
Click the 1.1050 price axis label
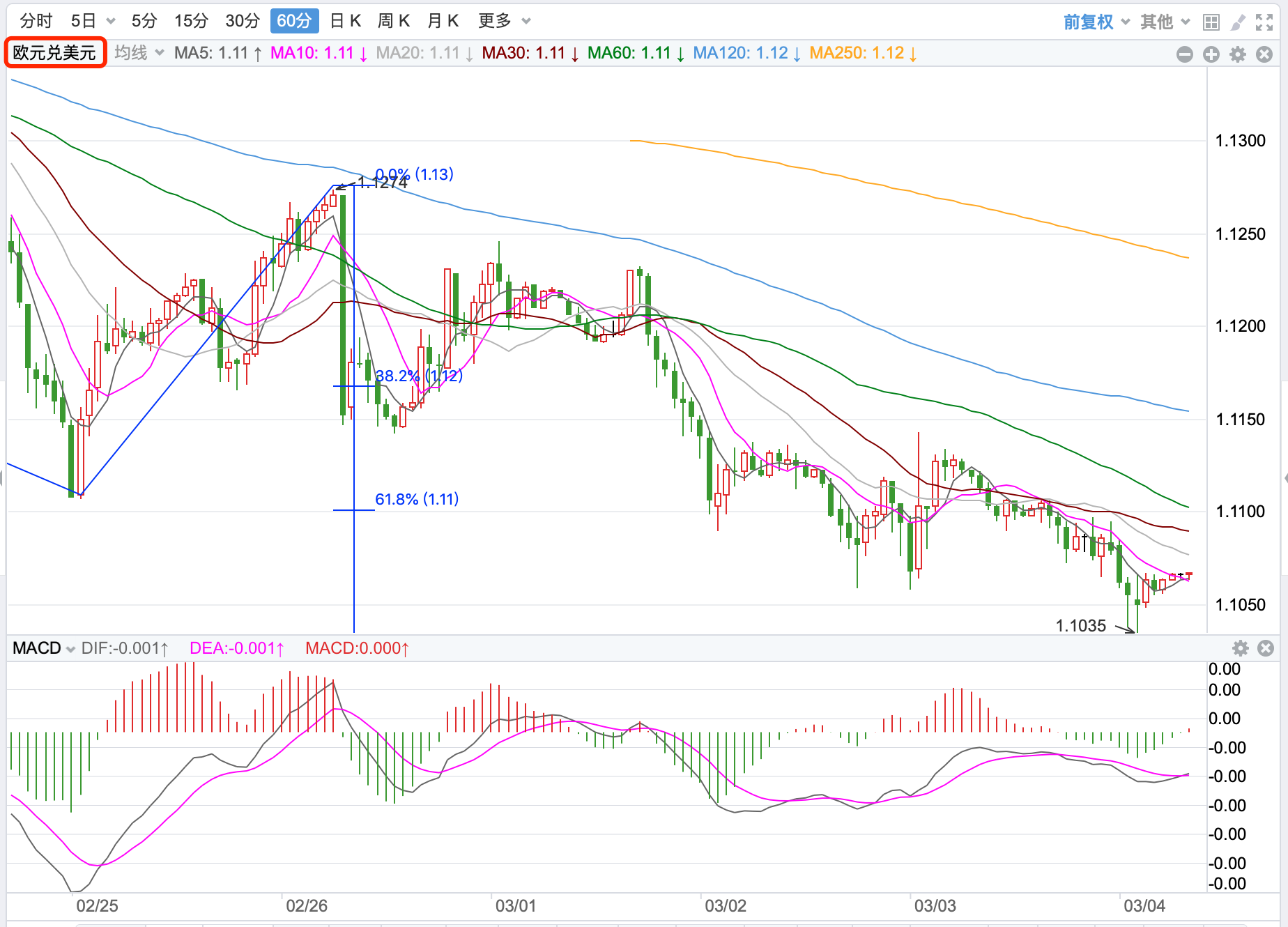[x=1241, y=605]
